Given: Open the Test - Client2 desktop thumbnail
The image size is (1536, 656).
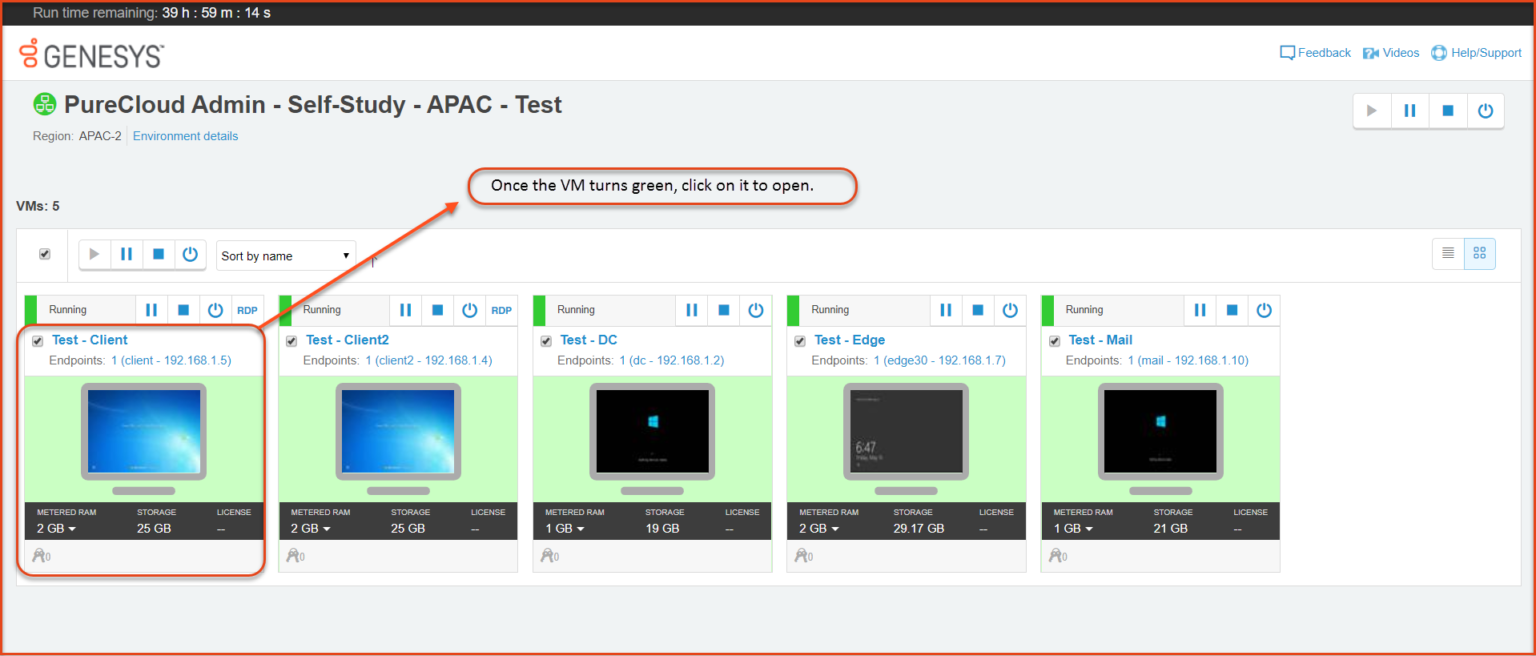Looking at the screenshot, I should click(x=398, y=431).
